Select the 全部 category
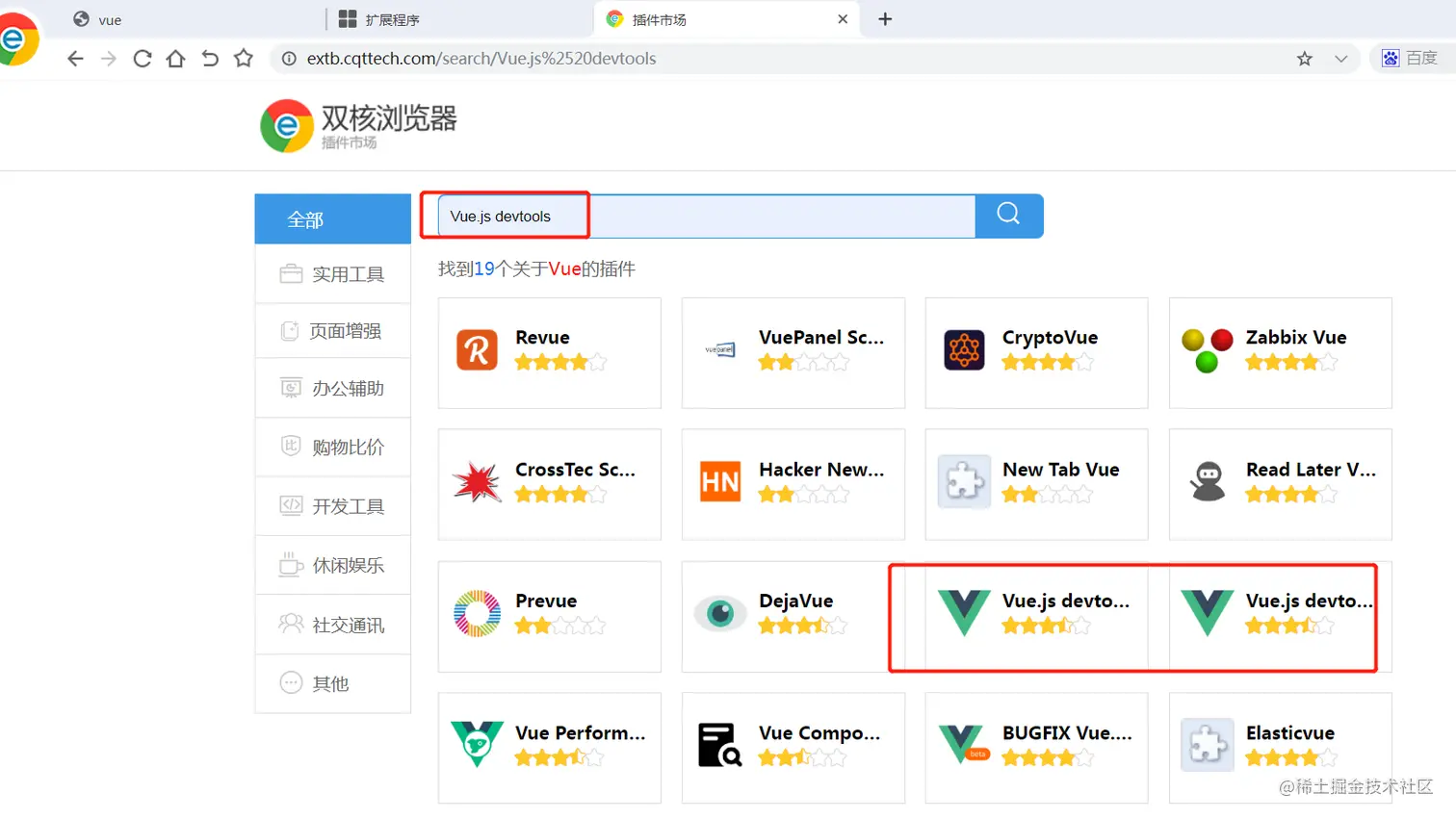 point(332,219)
